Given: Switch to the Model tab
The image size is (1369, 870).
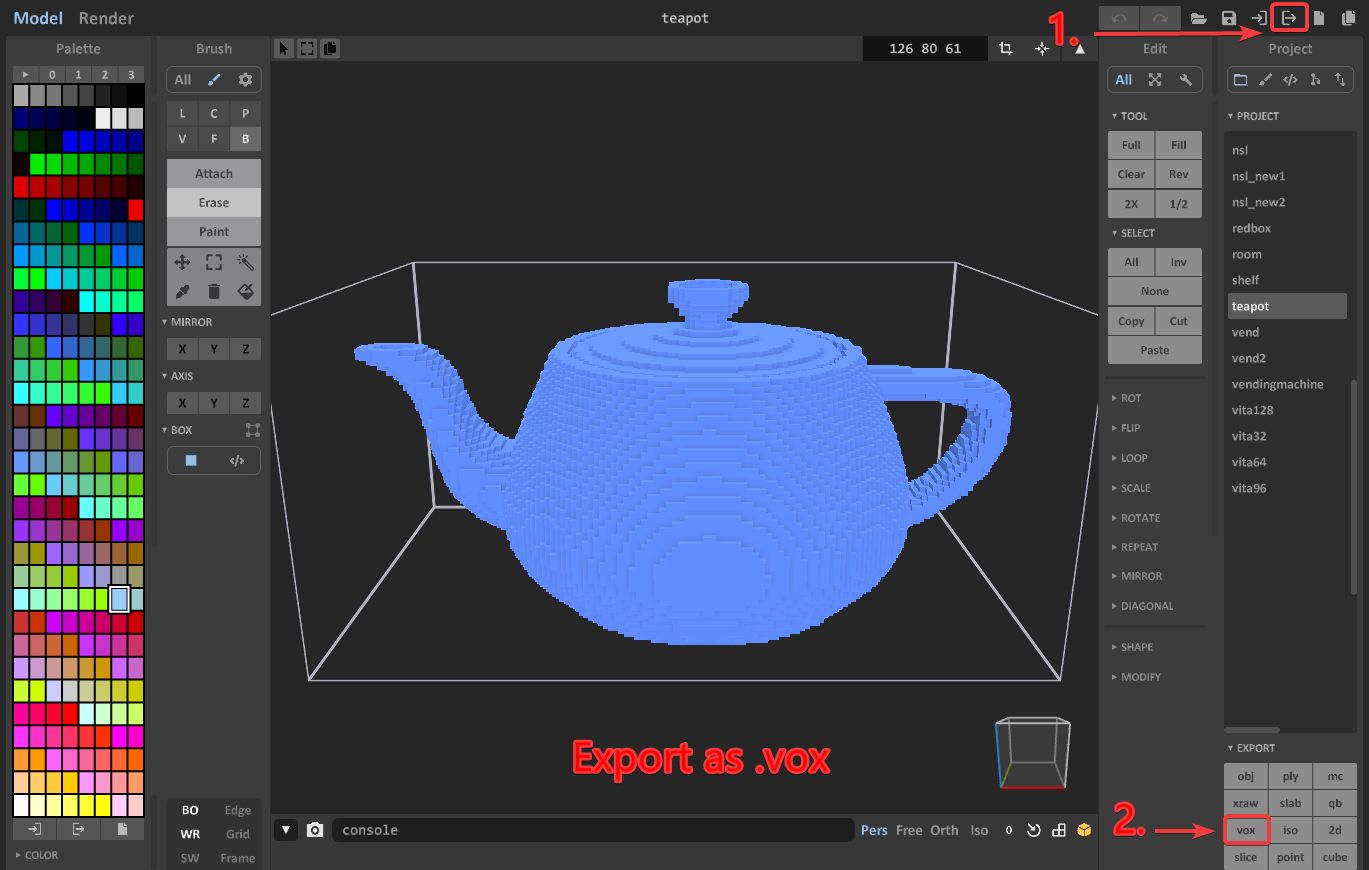Looking at the screenshot, I should coord(38,17).
